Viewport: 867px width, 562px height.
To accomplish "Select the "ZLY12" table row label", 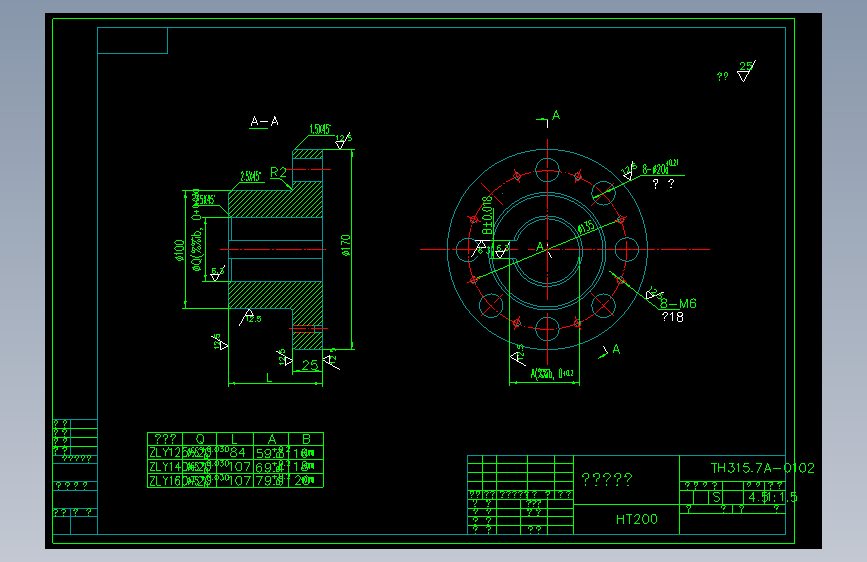I will point(165,452).
